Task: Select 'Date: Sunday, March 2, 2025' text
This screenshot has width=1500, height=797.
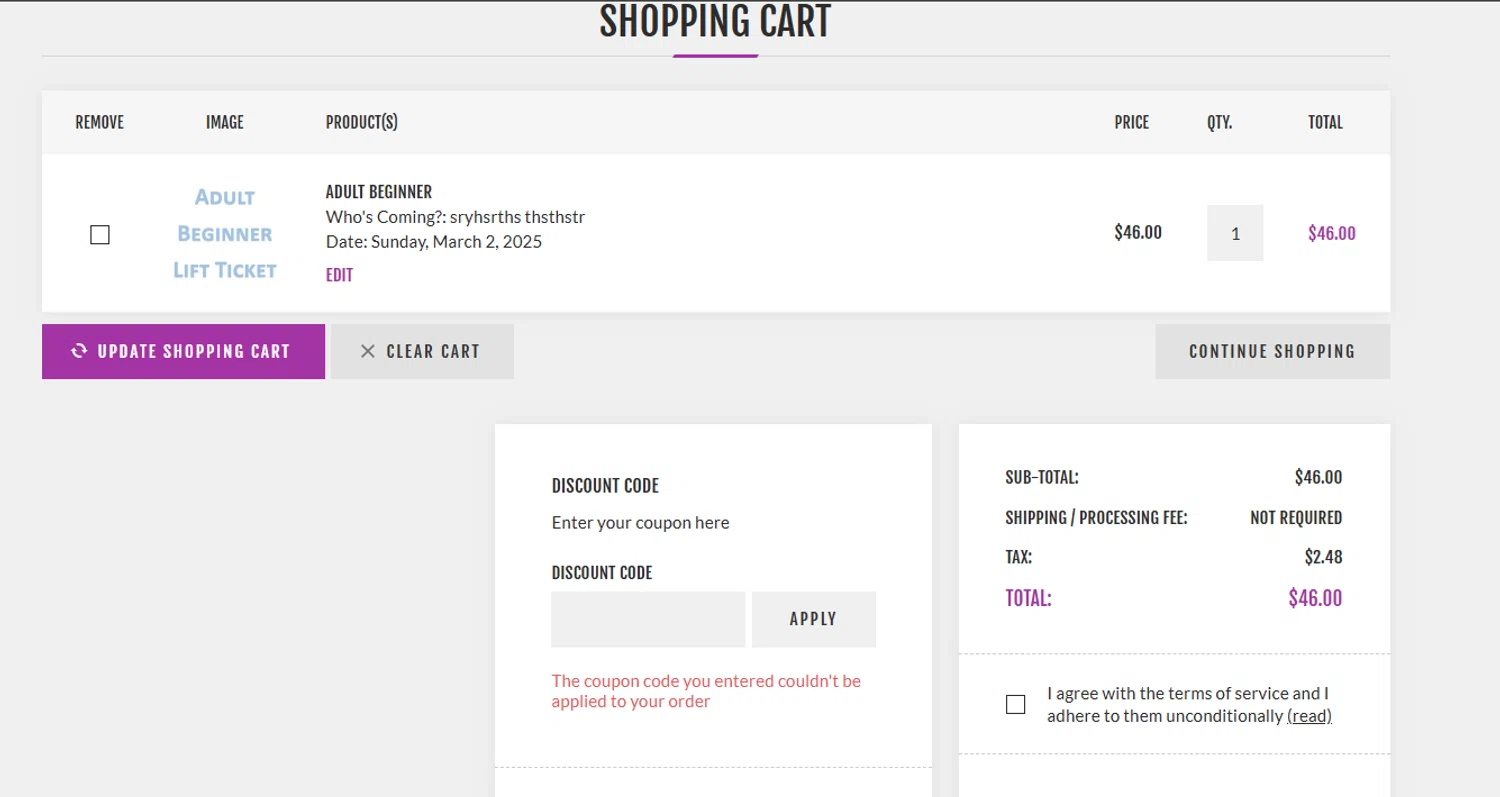Action: [x=434, y=241]
